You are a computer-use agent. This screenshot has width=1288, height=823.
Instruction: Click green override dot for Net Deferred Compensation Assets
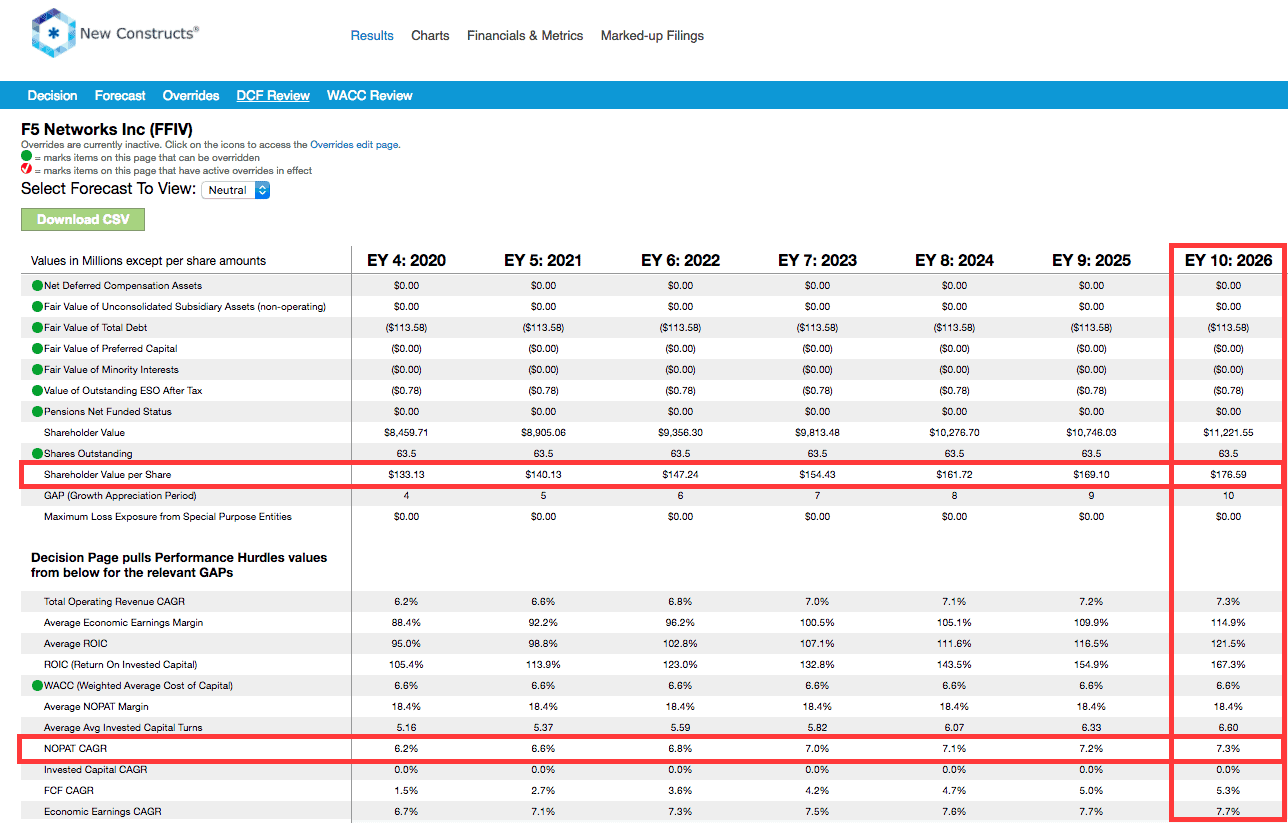pos(37,286)
